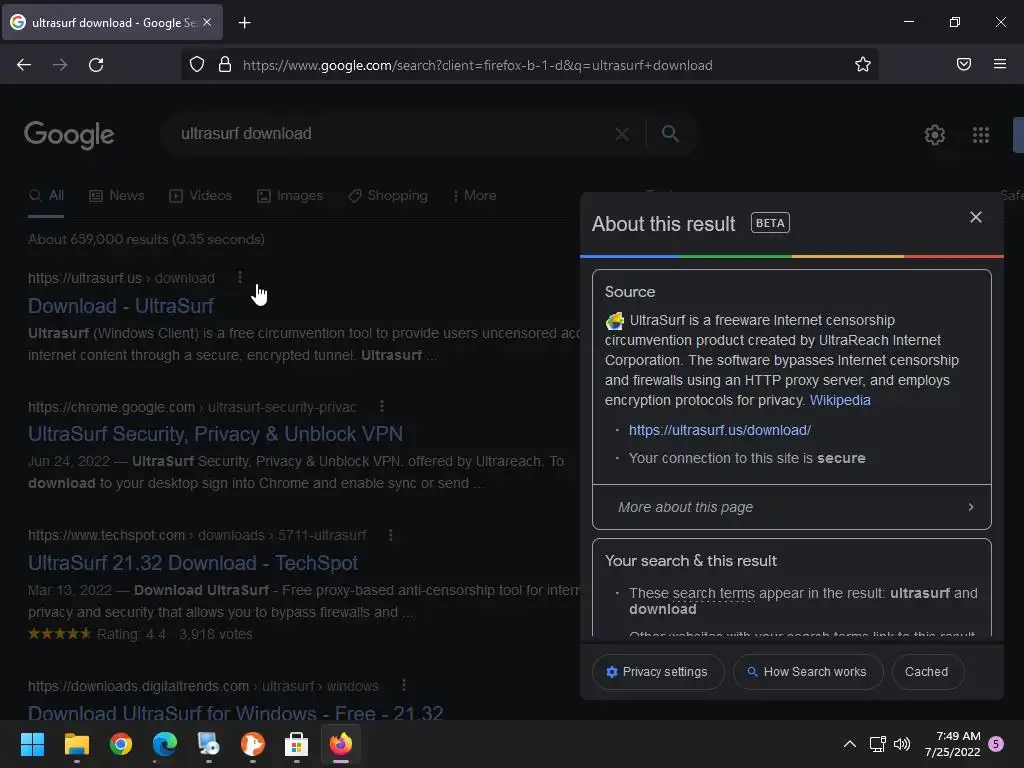Open How Search works

808,671
